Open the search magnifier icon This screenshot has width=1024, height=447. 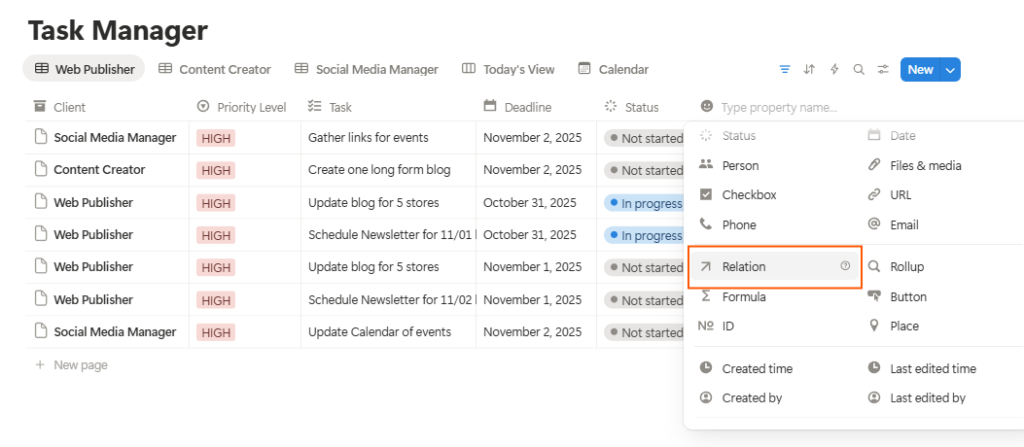click(858, 70)
